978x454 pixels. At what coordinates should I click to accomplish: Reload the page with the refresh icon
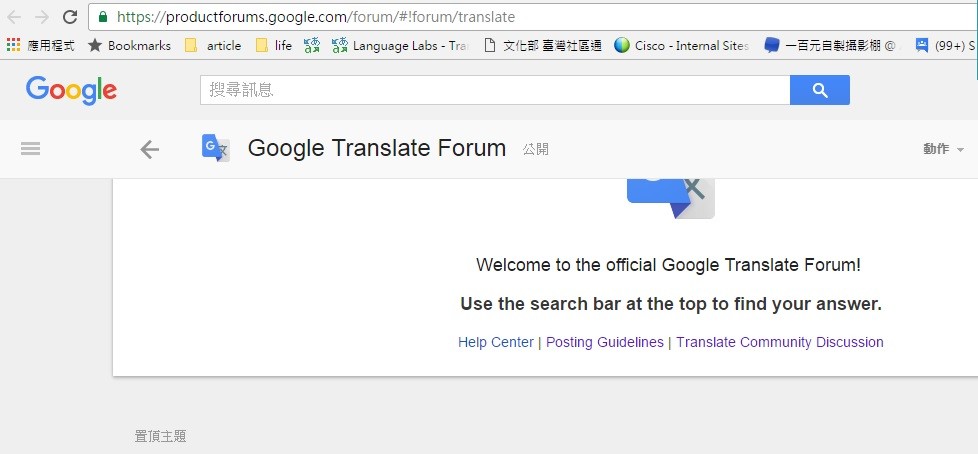point(70,17)
